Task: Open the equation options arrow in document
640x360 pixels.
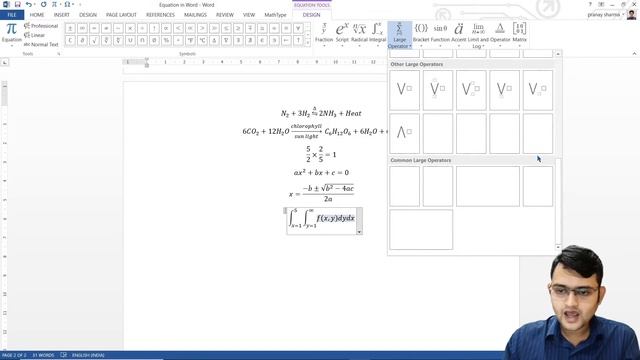Action: tap(359, 232)
